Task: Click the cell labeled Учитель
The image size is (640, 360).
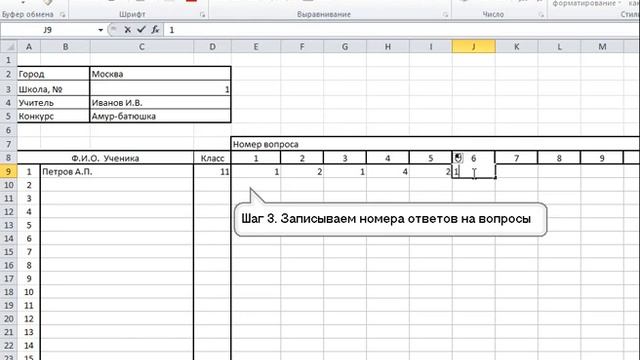Action: (53, 103)
